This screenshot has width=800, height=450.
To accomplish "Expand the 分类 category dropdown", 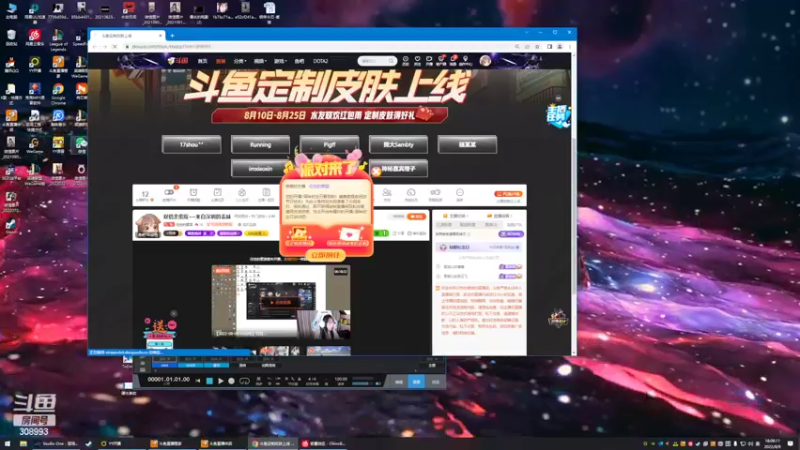I will [240, 61].
